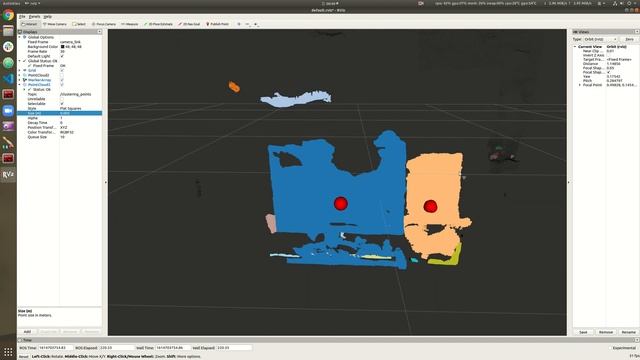This screenshot has height=360, width=640.
Task: Edit the Fixed Frame value camera_link
Action: 71,42
